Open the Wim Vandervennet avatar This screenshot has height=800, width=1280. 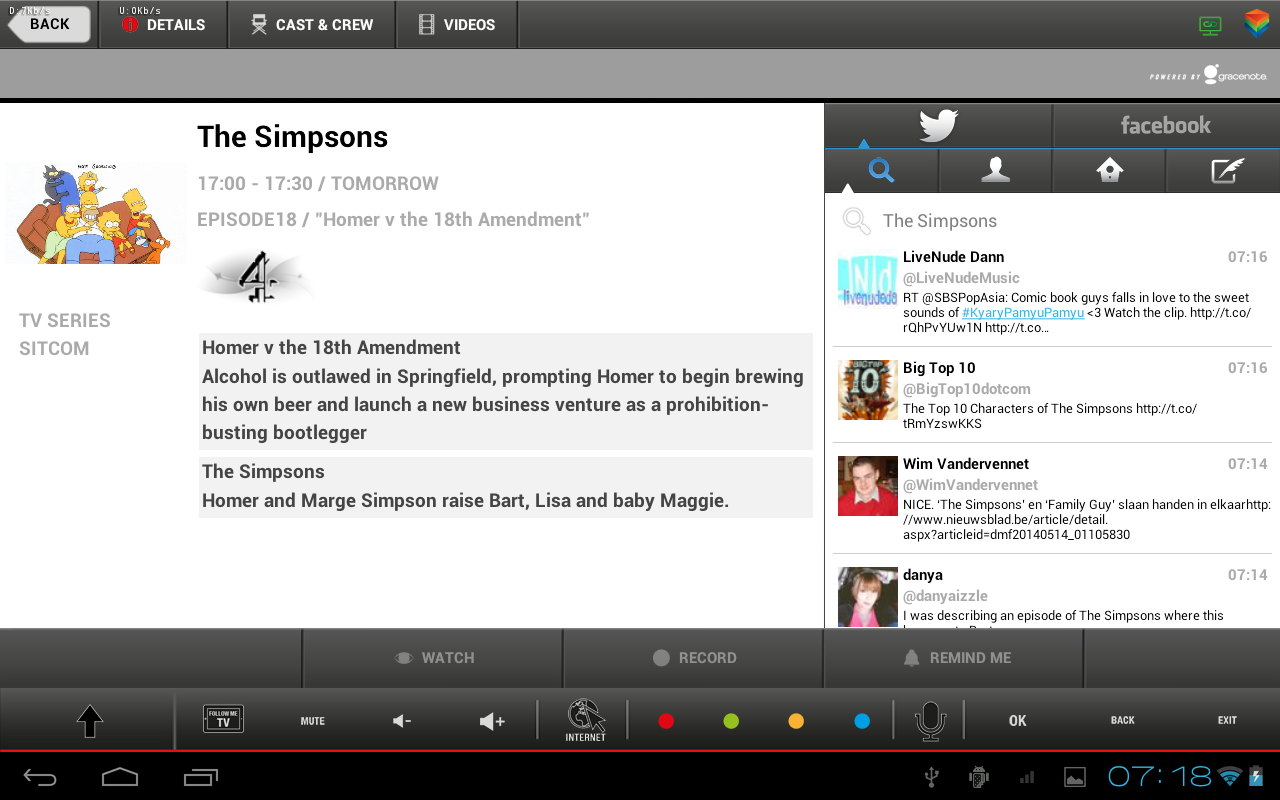pos(867,486)
